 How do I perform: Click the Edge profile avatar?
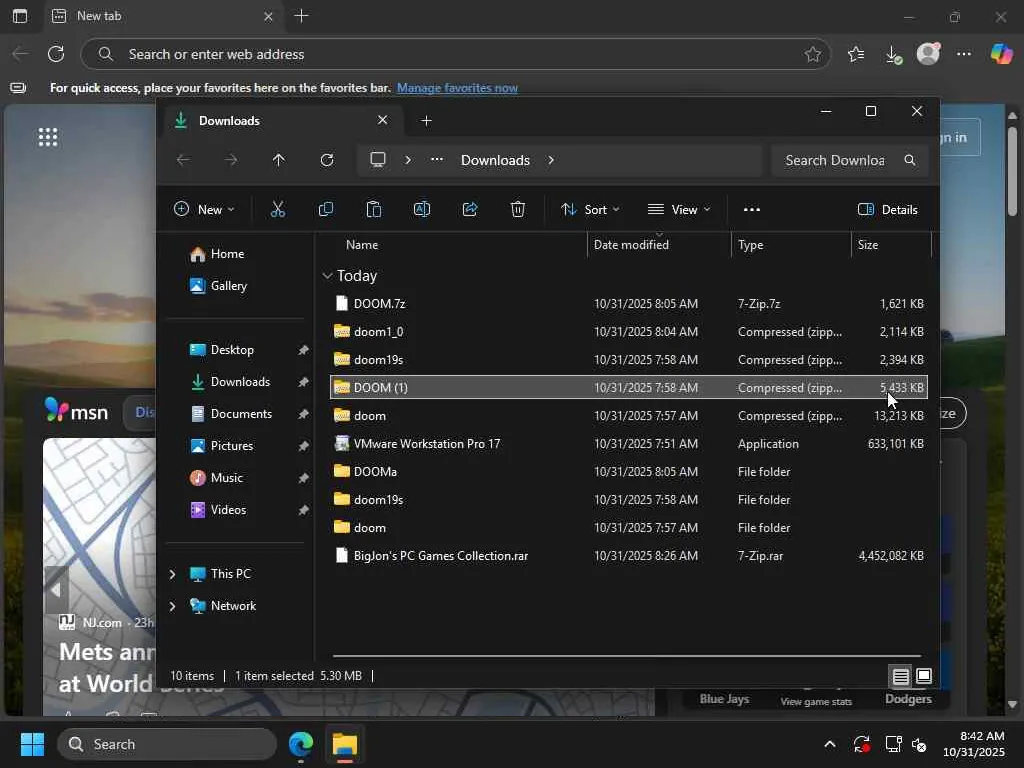[928, 54]
